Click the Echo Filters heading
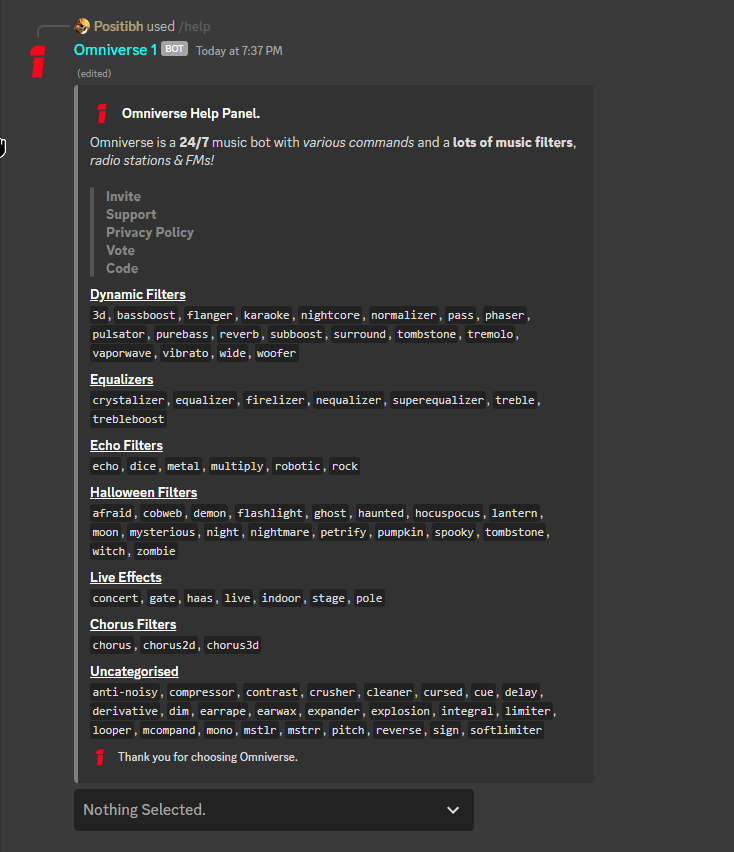This screenshot has height=852, width=734. click(126, 446)
